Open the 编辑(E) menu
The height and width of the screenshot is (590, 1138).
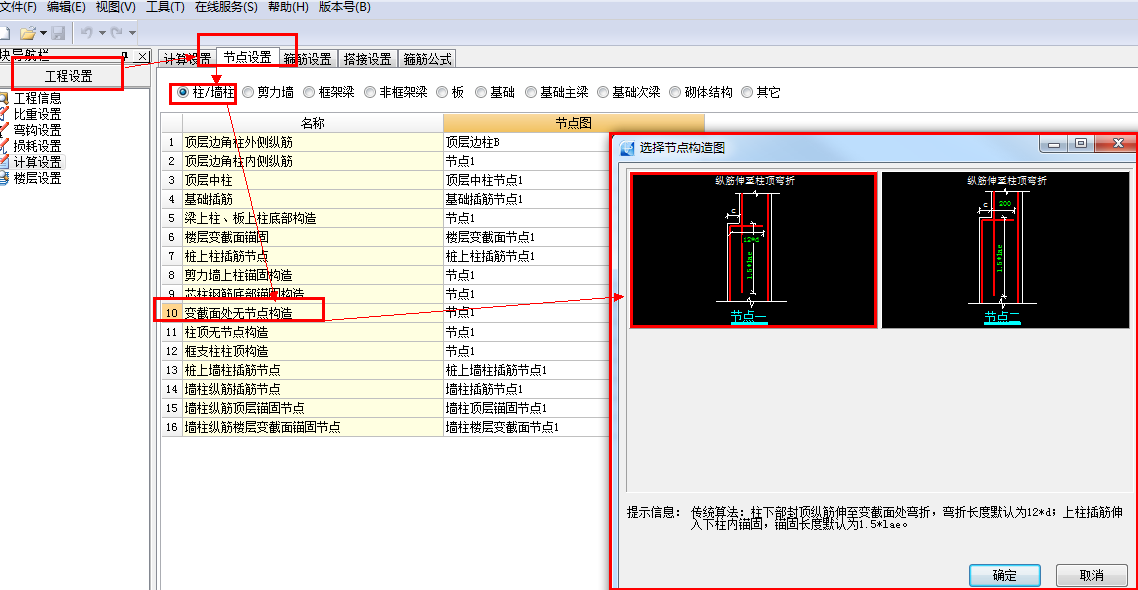[66, 7]
